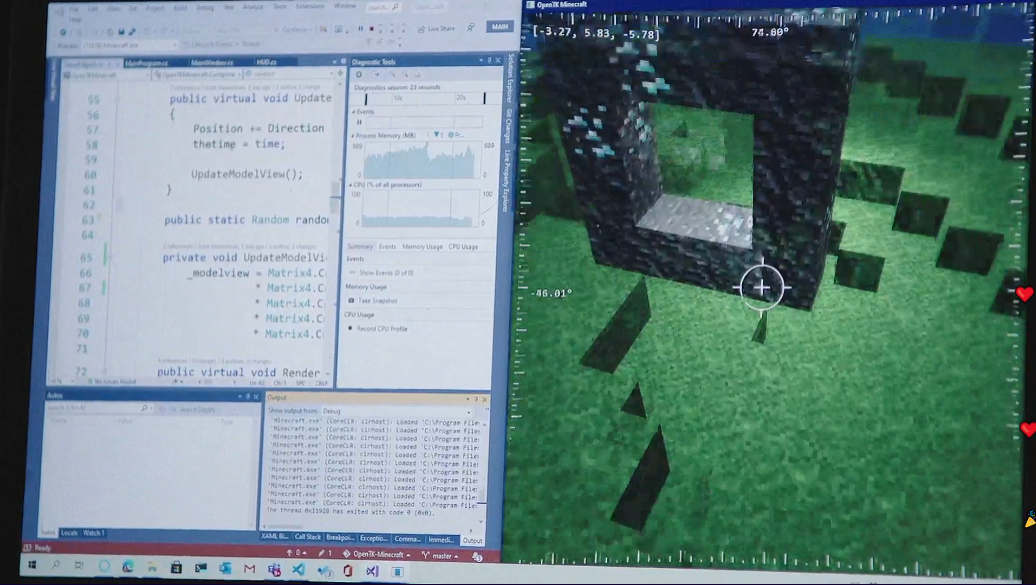This screenshot has width=1036, height=585.
Task: Switch to the Exception Settings tab
Action: tap(374, 539)
